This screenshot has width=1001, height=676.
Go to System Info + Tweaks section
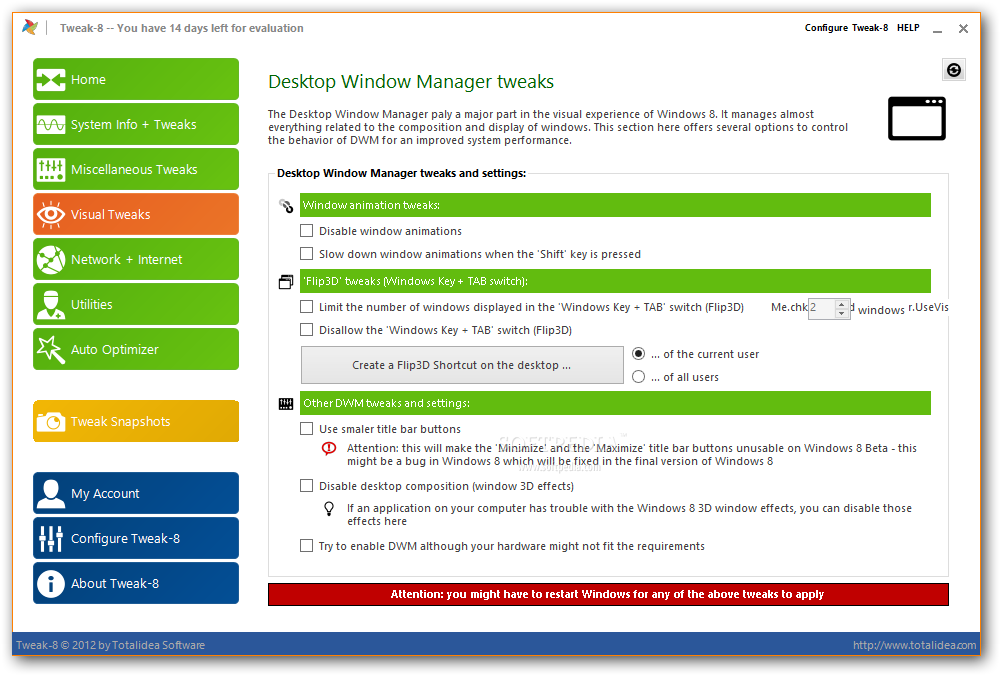pyautogui.click(x=136, y=124)
